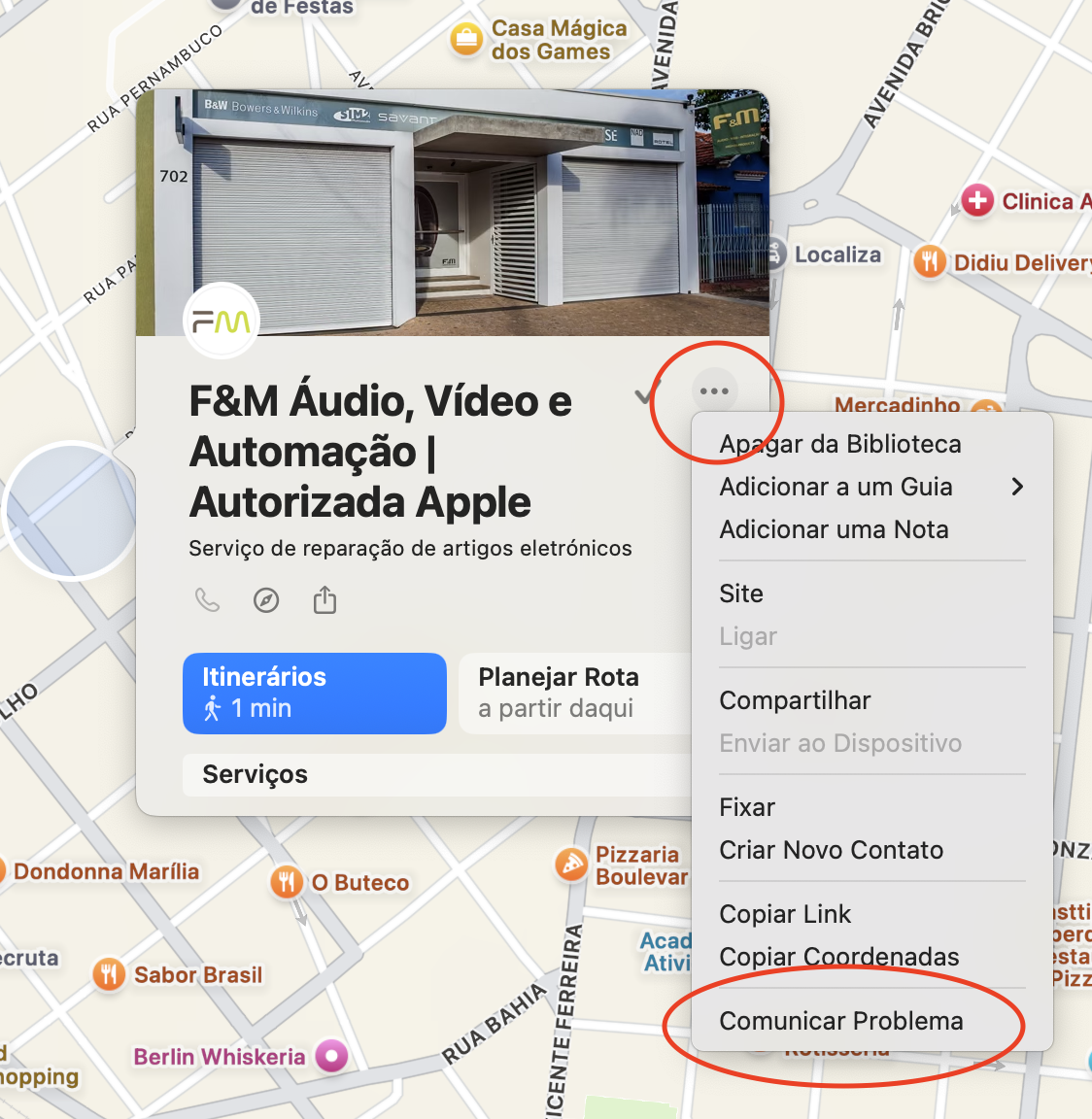Click the share icon below description
The image size is (1092, 1119).
point(324,599)
